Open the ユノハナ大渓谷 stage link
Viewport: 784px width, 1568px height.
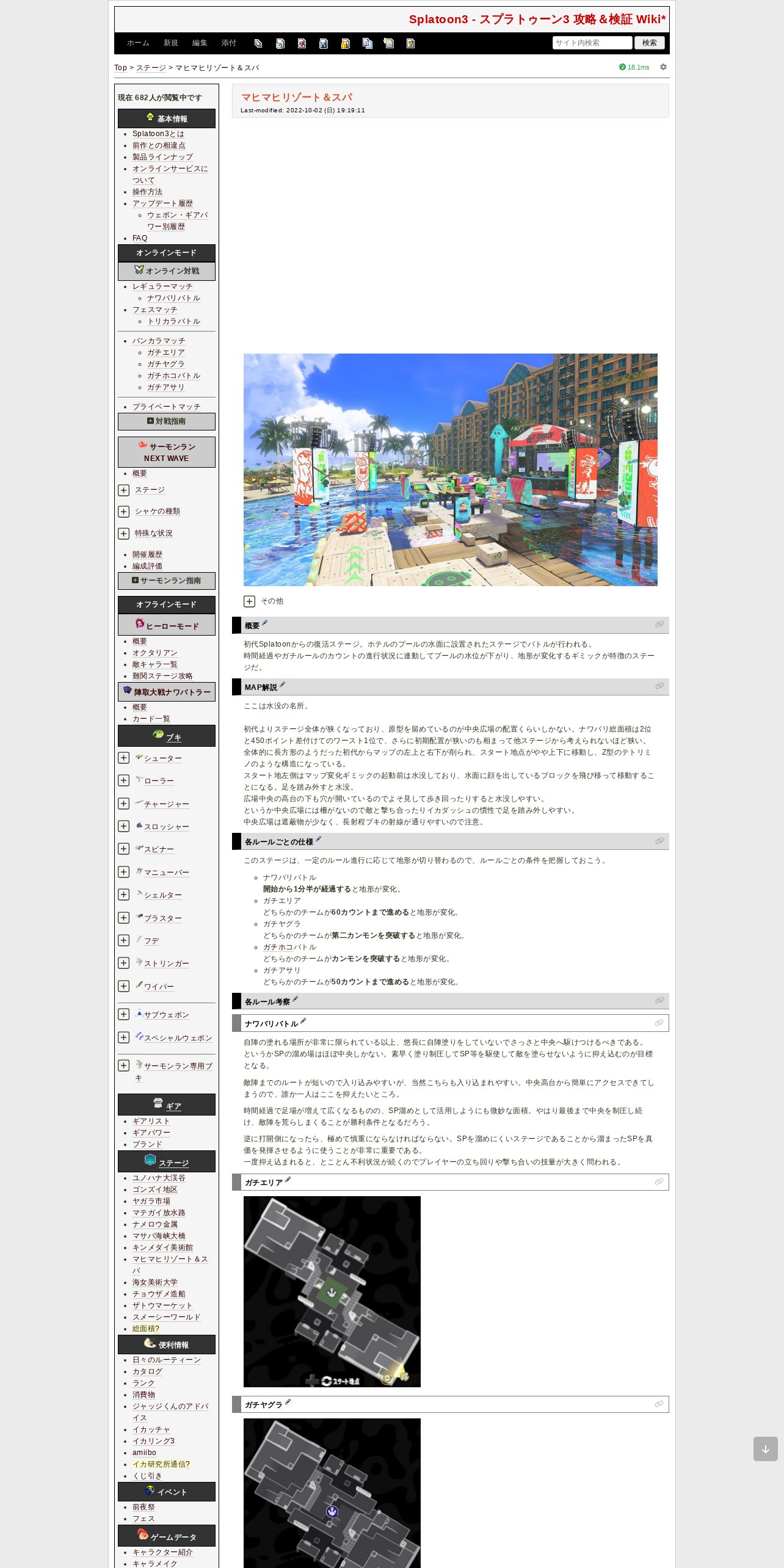point(159,1178)
